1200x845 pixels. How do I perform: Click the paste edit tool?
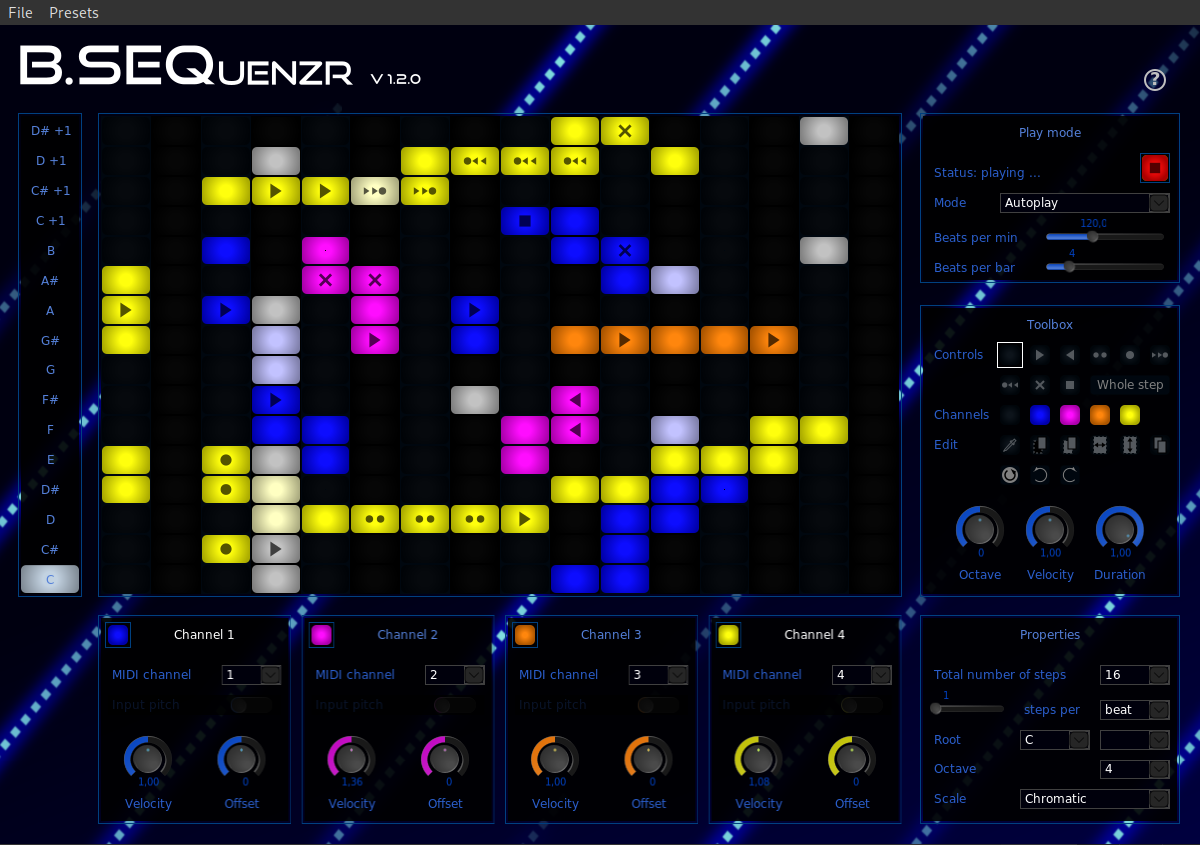coord(1160,445)
